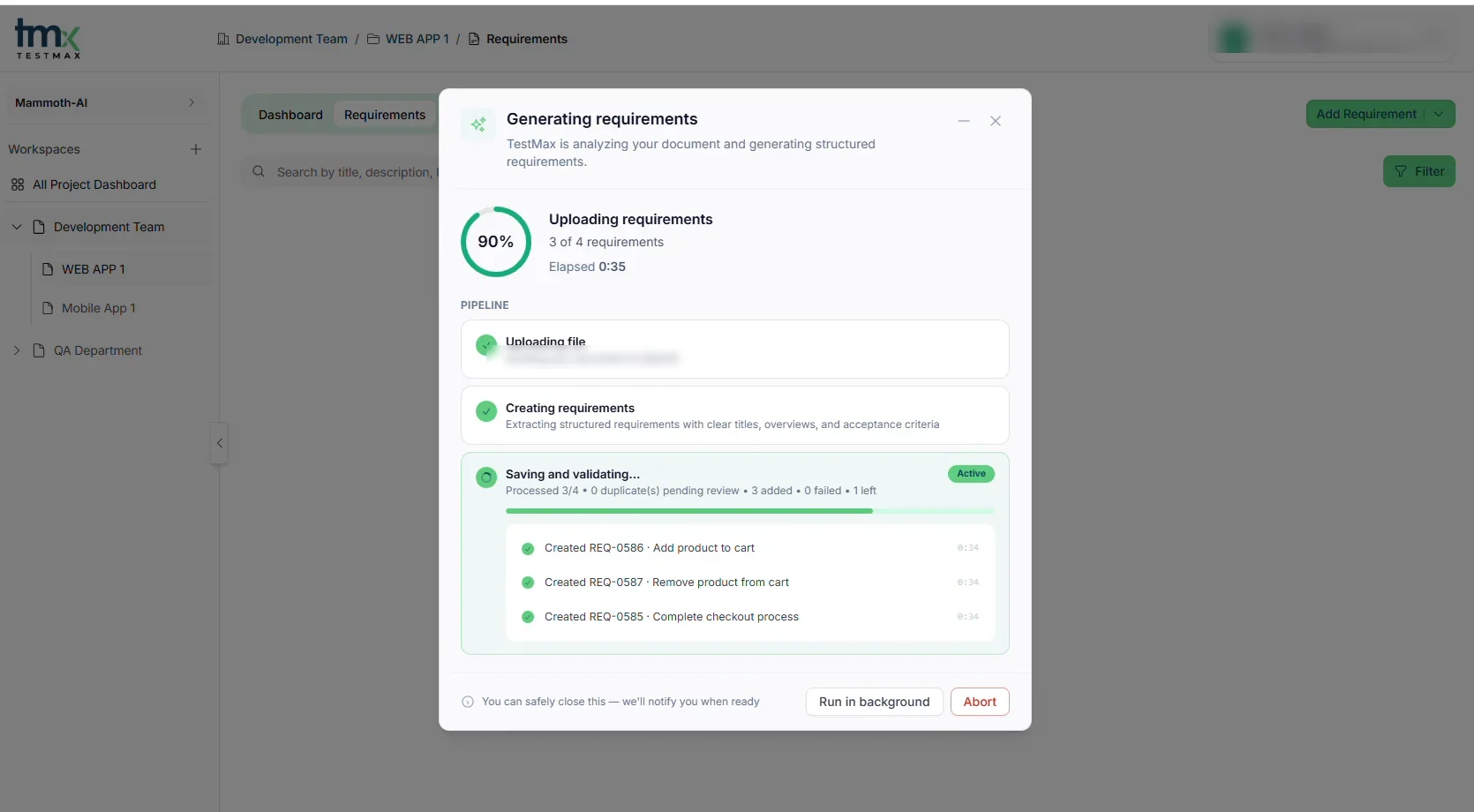The image size is (1474, 812).
Task: Click the requirements search field
Action: coord(353,172)
